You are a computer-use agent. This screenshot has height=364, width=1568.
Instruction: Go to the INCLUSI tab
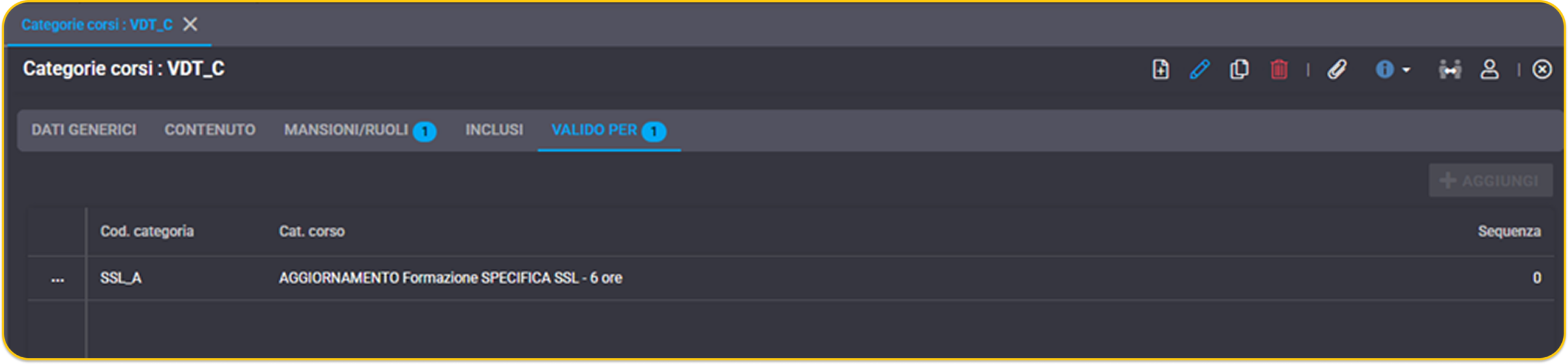tap(494, 130)
